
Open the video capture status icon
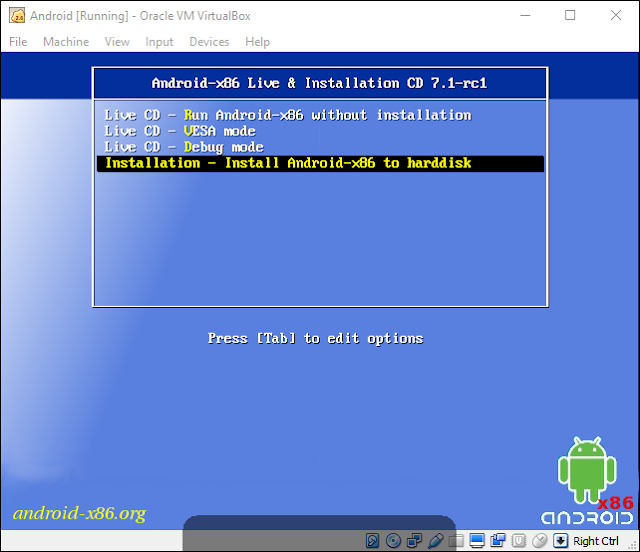click(x=498, y=541)
